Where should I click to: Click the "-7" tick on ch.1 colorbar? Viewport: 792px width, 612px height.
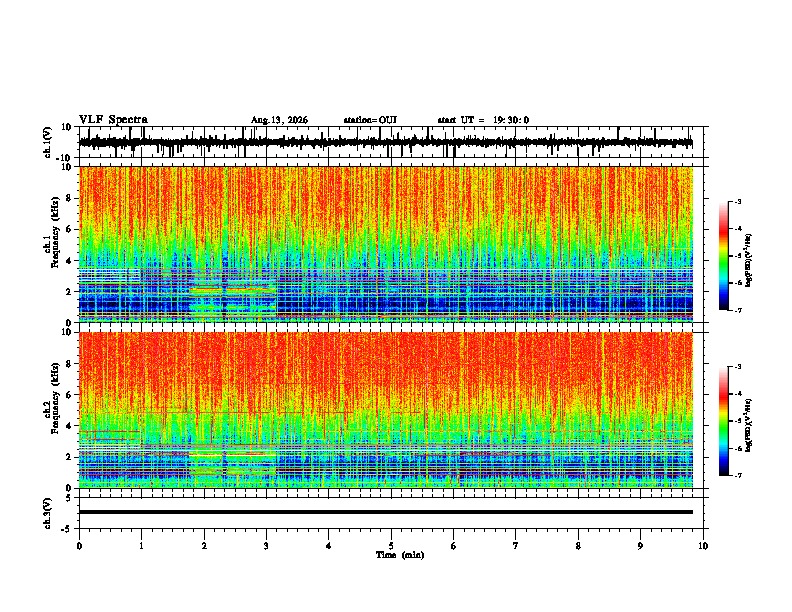(x=738, y=310)
